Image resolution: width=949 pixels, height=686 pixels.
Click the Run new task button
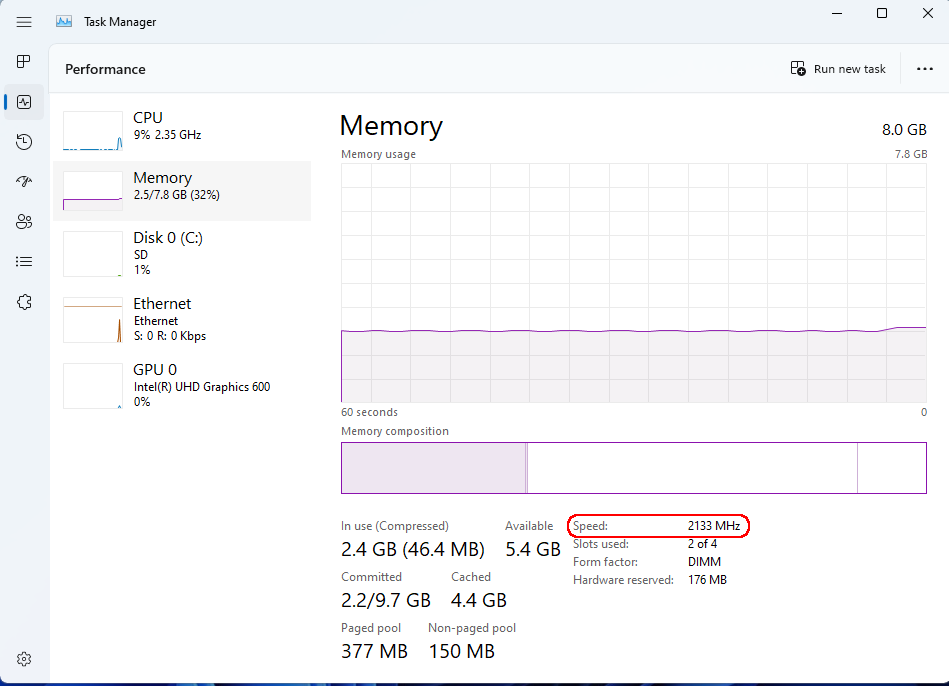point(838,68)
